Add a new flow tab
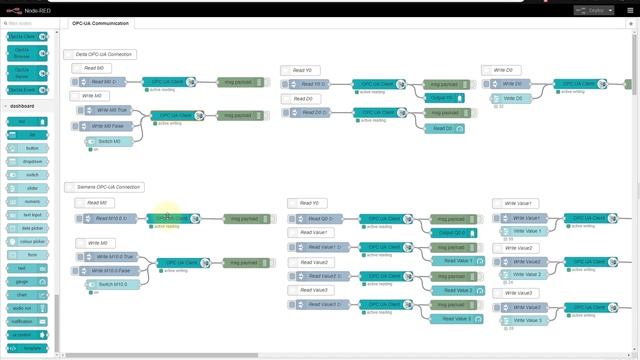Image resolution: width=640 pixels, height=360 pixels. coord(631,24)
